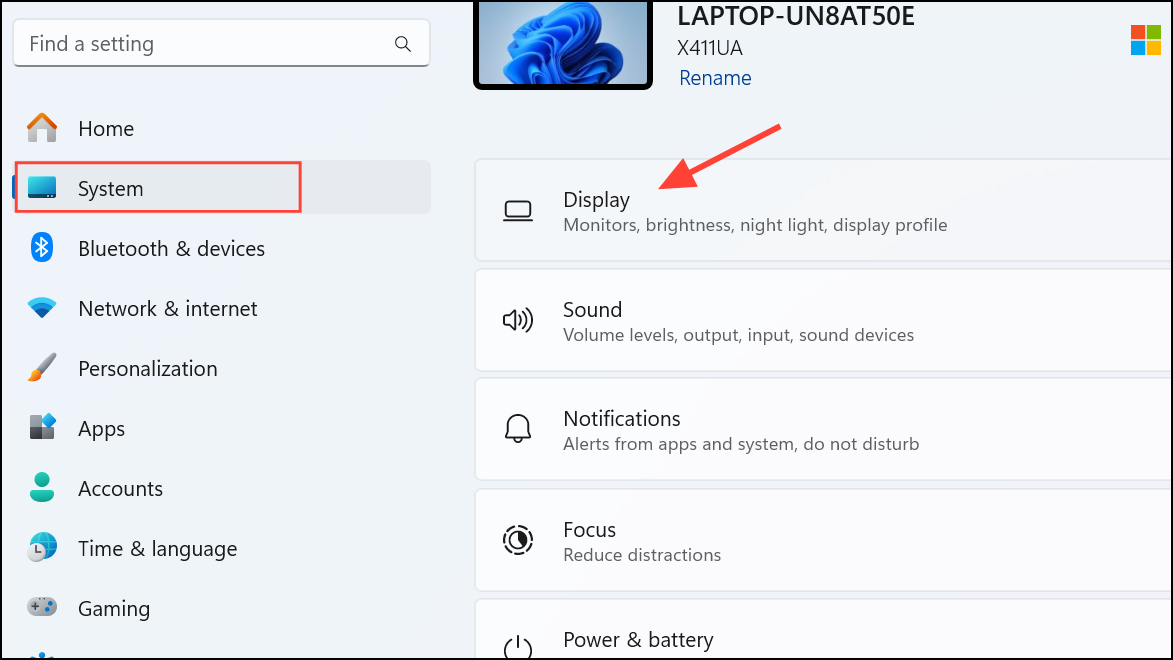
Task: Click the X411UA model text
Action: 710,48
